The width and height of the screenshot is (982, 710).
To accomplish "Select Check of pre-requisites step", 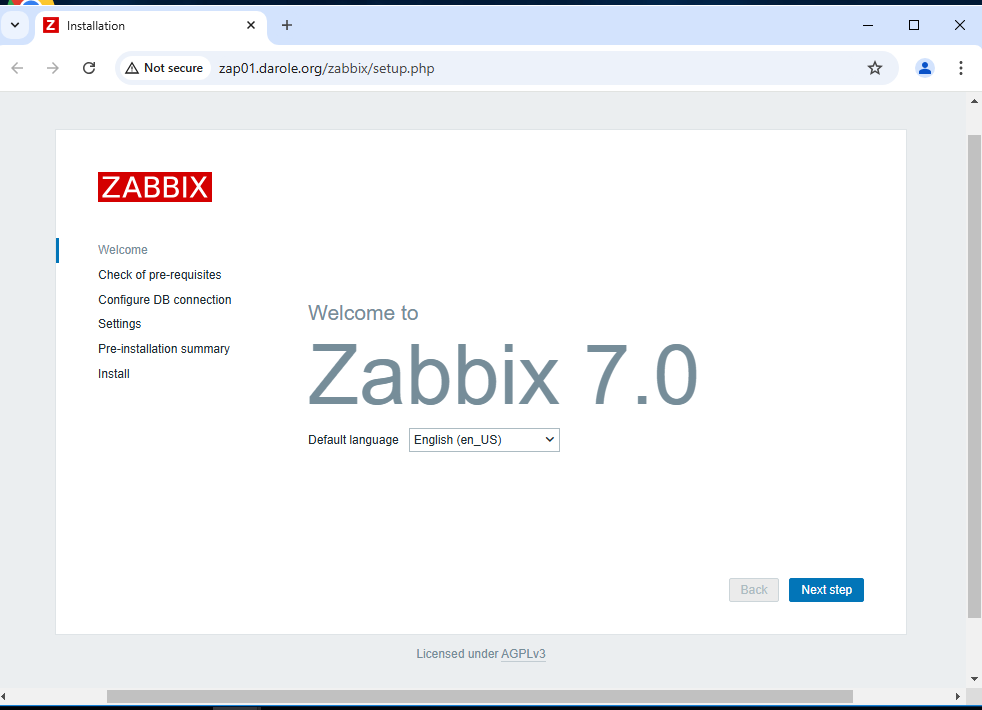I will [x=160, y=275].
